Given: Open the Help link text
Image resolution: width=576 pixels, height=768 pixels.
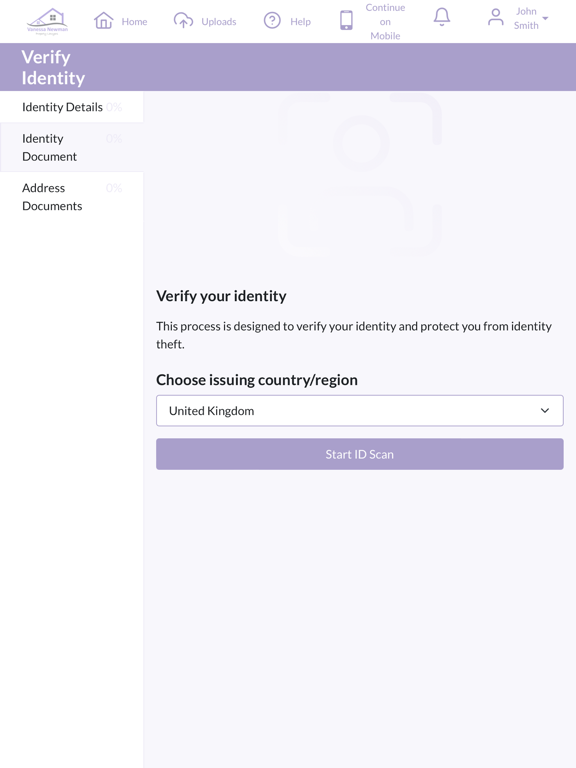Looking at the screenshot, I should (x=300, y=22).
